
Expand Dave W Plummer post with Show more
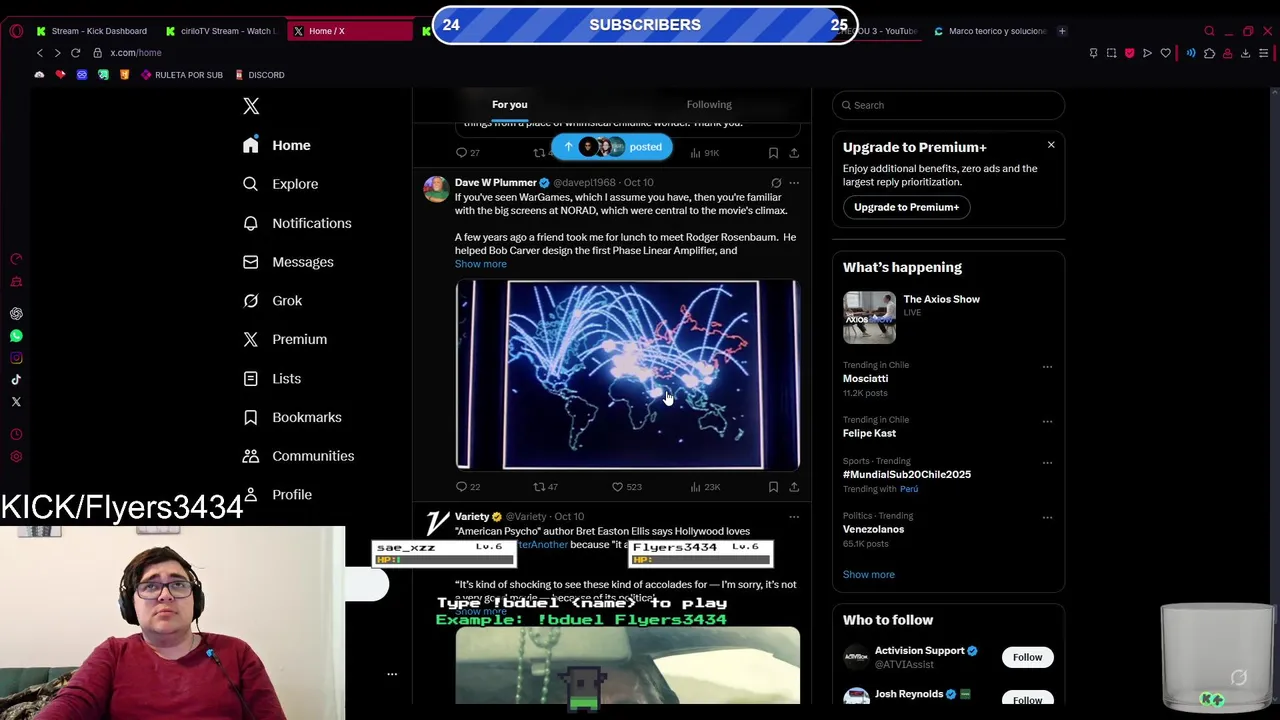tap(480, 264)
